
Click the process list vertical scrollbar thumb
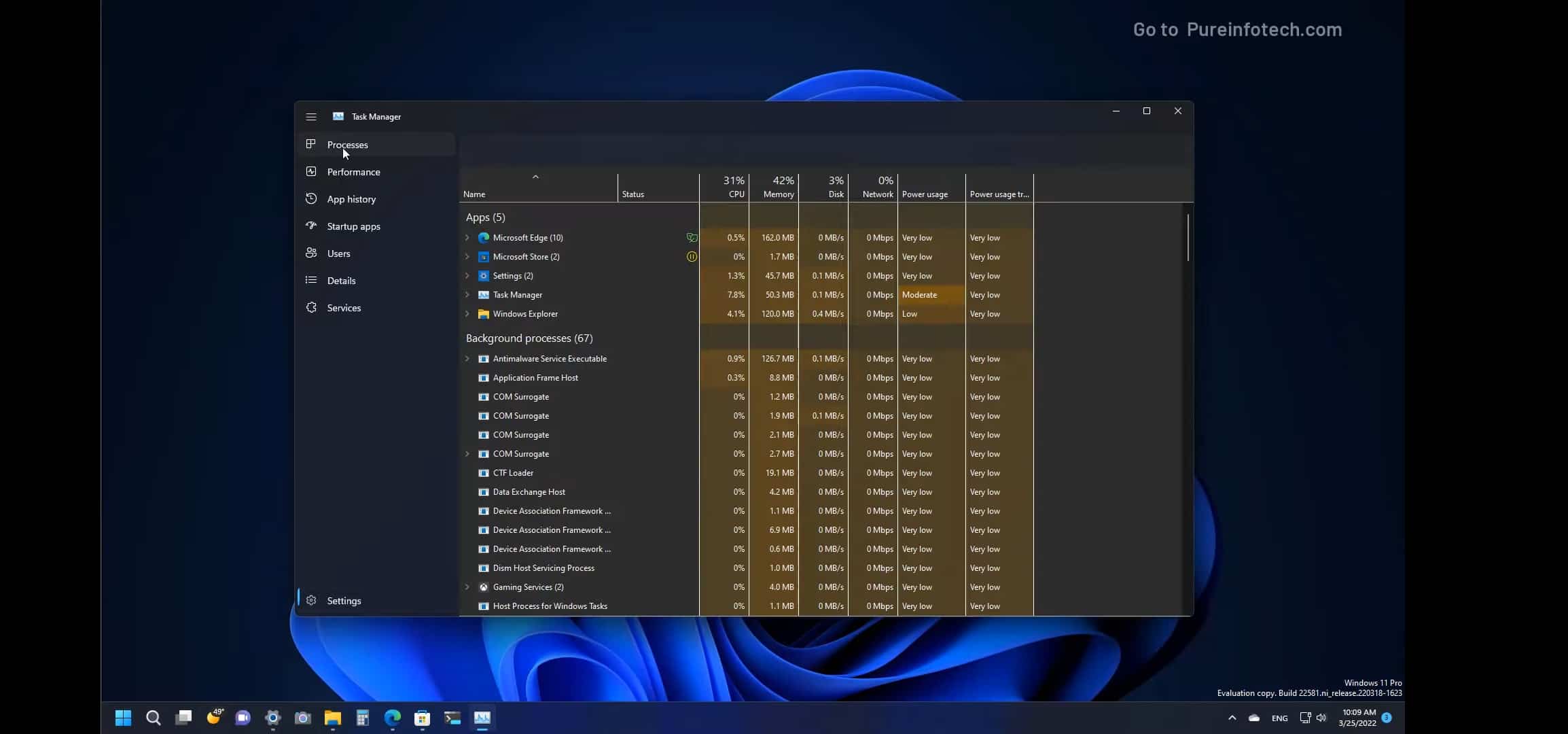pos(1188,237)
